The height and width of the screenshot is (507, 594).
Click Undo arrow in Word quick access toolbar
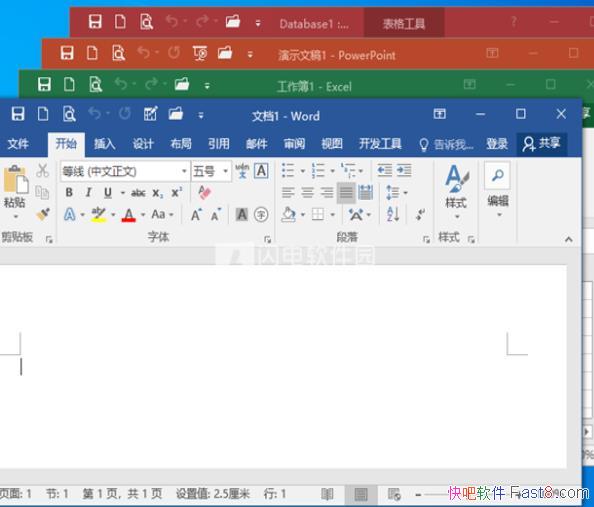pos(95,113)
